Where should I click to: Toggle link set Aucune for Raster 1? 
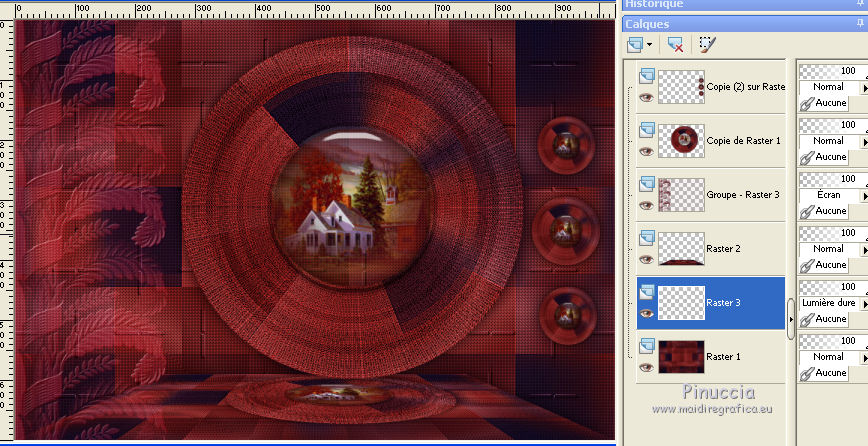[x=824, y=373]
